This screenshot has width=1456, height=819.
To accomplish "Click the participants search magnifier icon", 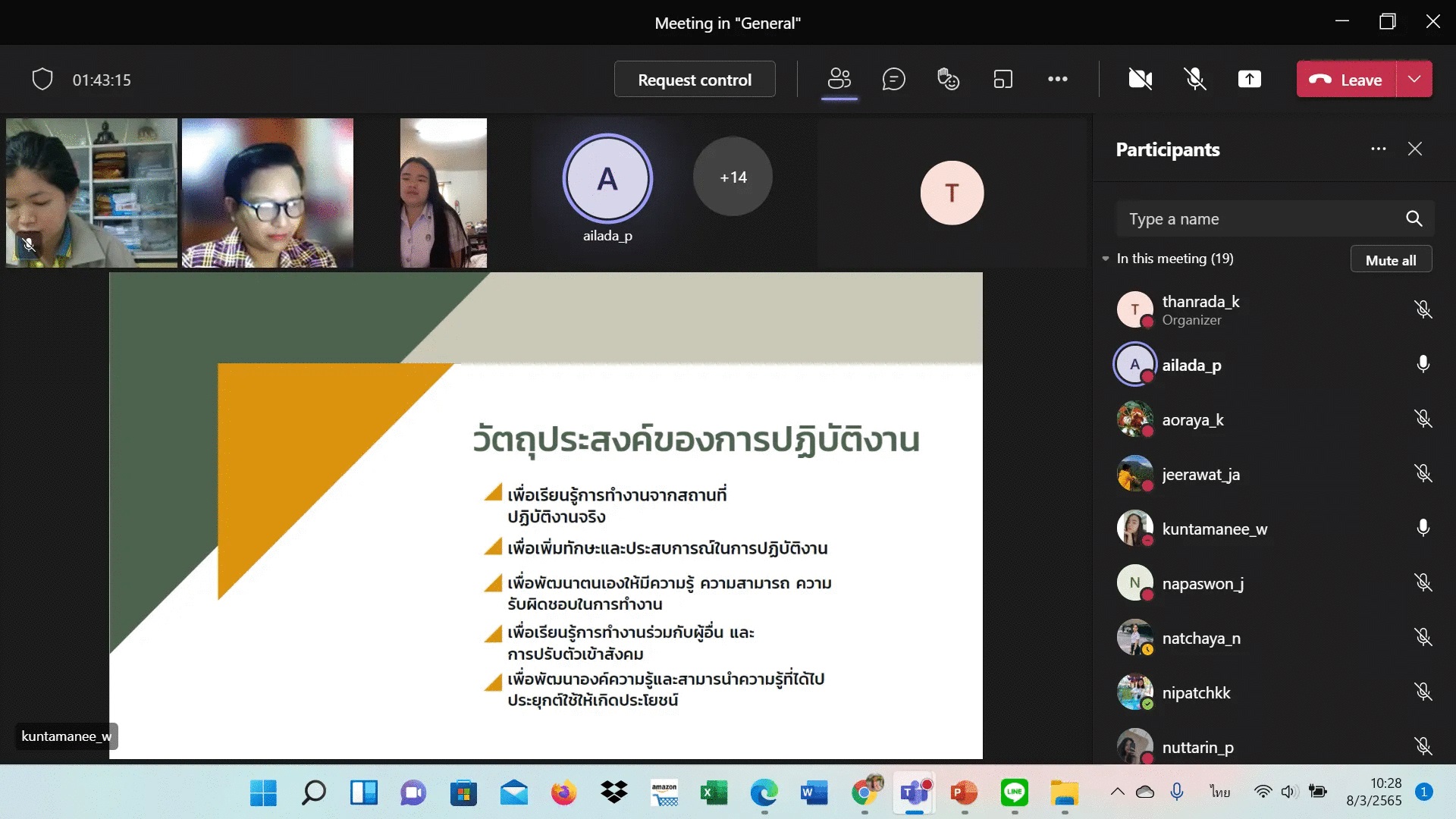I will pos(1414,218).
